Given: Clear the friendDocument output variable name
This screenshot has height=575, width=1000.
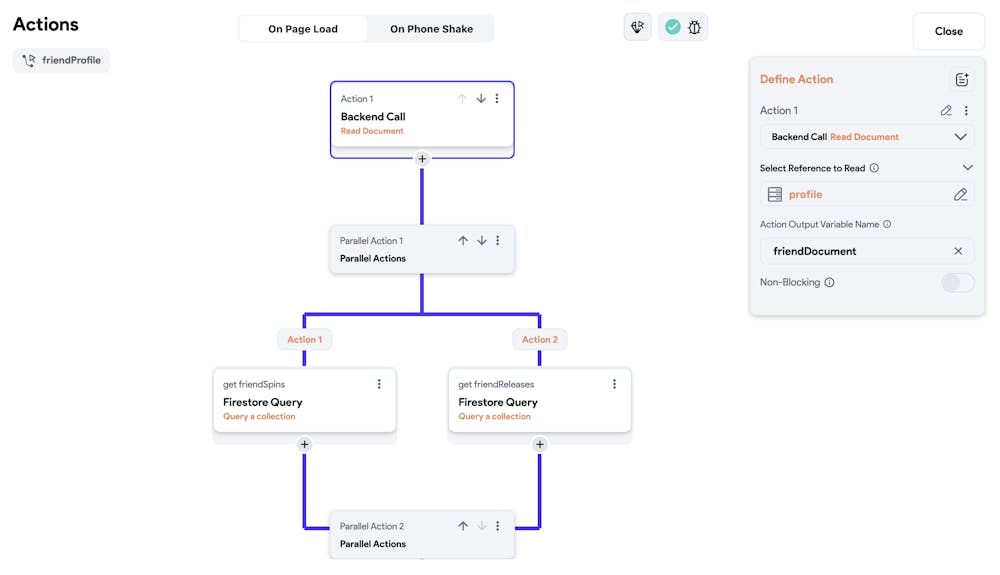Looking at the screenshot, I should (x=958, y=251).
